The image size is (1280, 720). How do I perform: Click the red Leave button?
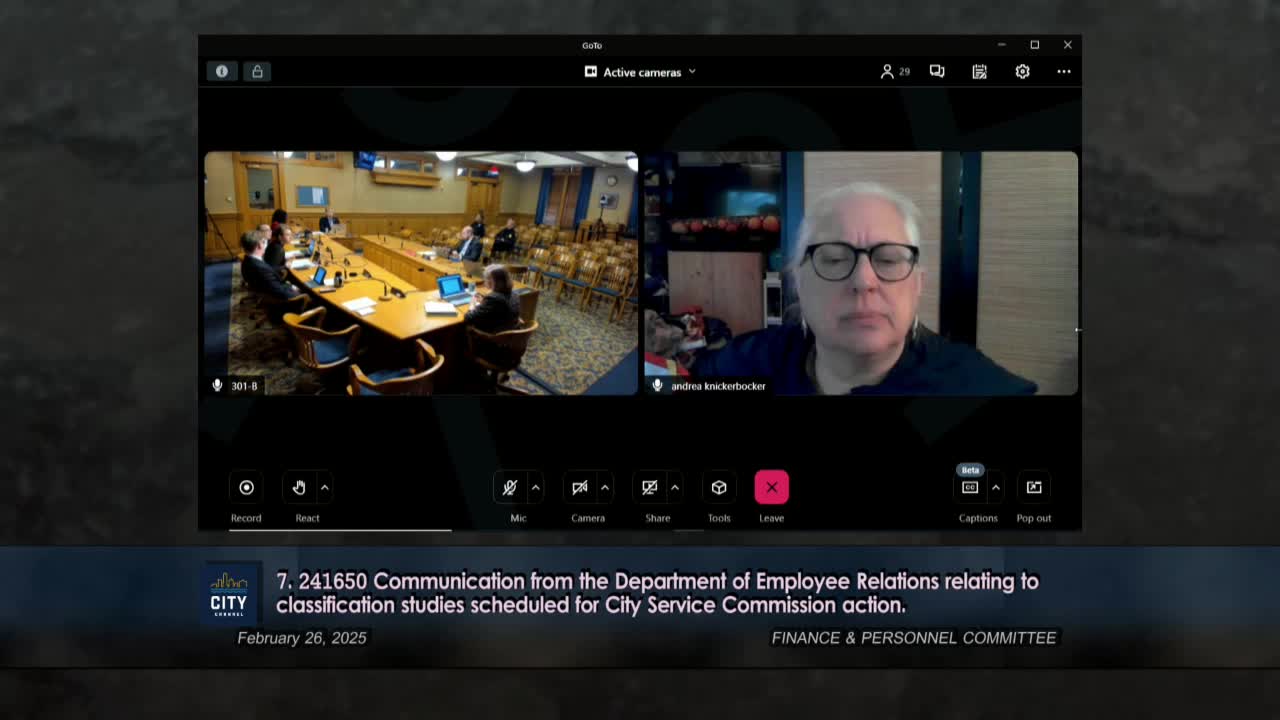pyautogui.click(x=771, y=488)
